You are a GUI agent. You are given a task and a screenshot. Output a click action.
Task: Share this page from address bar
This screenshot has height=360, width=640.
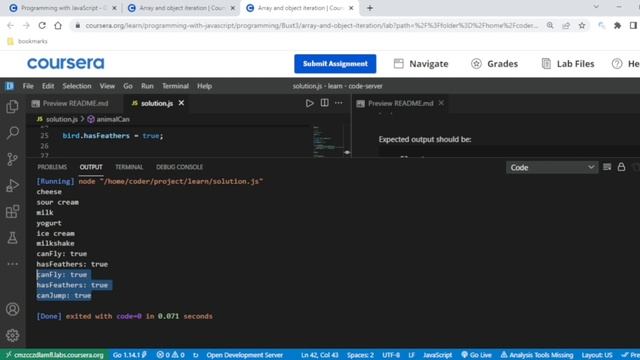[x=566, y=25]
